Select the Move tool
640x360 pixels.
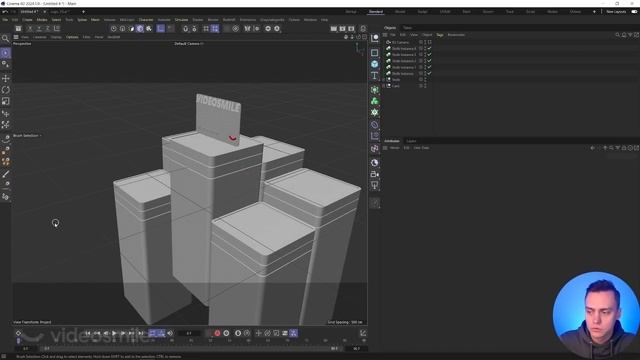tap(5, 78)
